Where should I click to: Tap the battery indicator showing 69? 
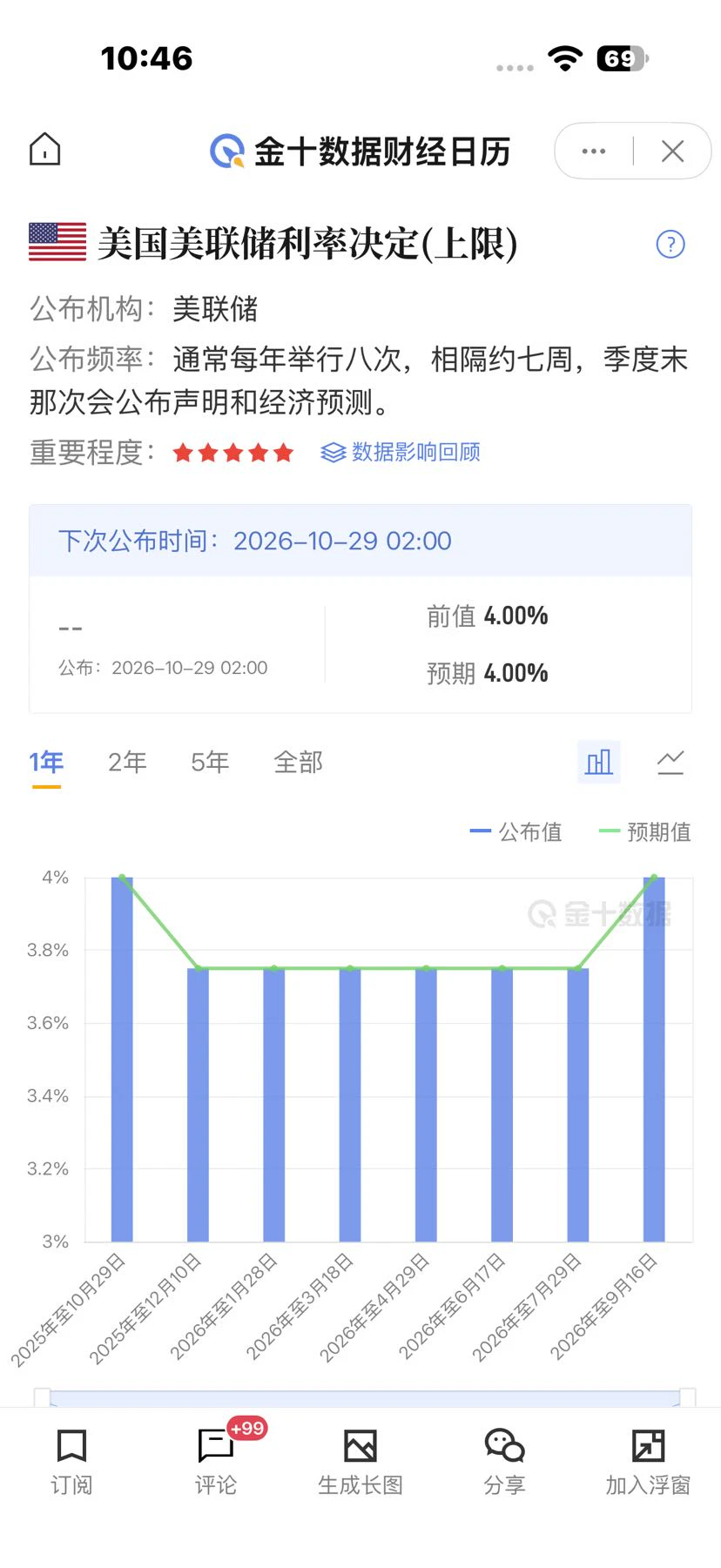623,58
